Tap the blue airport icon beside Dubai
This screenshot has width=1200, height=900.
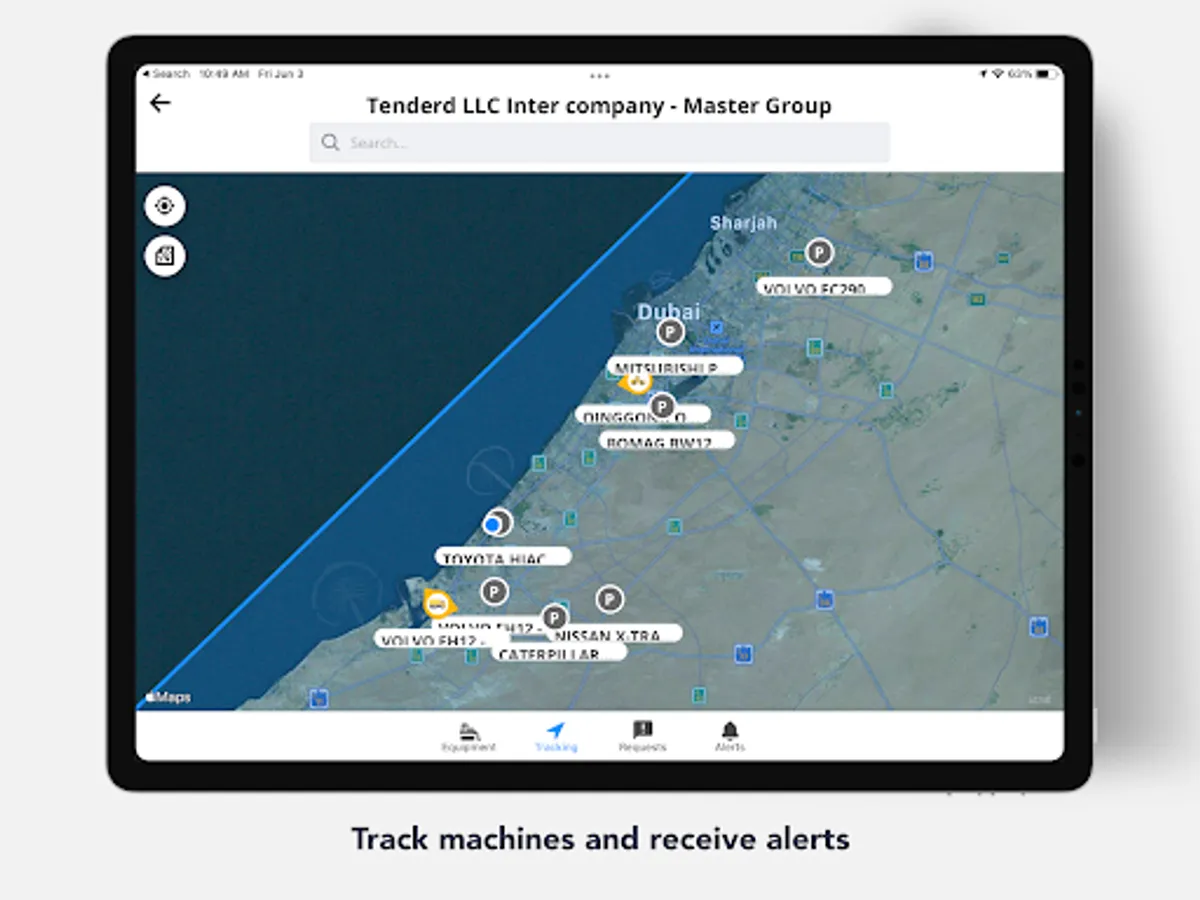click(717, 327)
